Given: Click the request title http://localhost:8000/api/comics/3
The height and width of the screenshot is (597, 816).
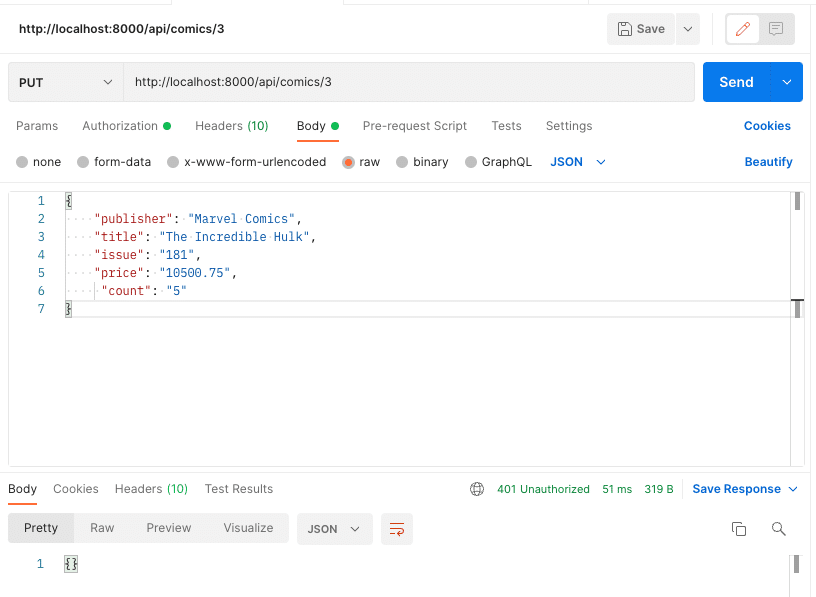Looking at the screenshot, I should pos(122,29).
